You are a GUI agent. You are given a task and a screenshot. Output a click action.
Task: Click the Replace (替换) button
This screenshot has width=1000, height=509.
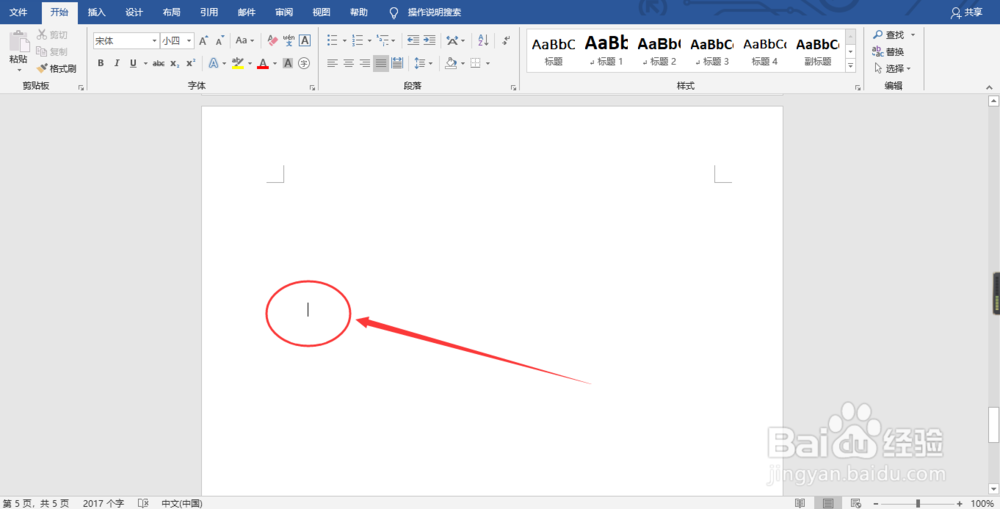click(x=888, y=52)
